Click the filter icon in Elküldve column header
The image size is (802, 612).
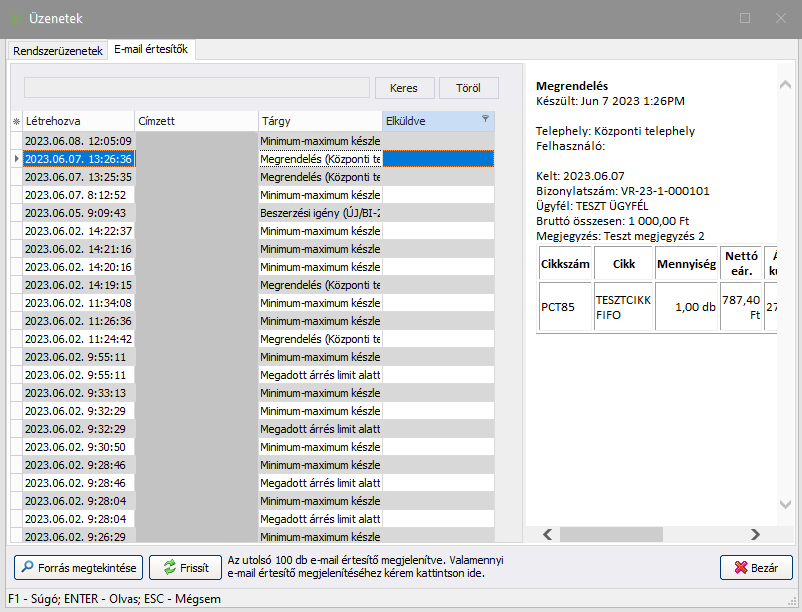pos(486,119)
